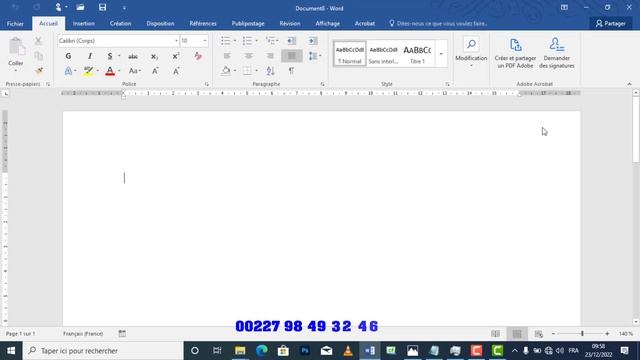Decrease paragraph indent
Screen dimensions: 640x360
click(x=291, y=41)
